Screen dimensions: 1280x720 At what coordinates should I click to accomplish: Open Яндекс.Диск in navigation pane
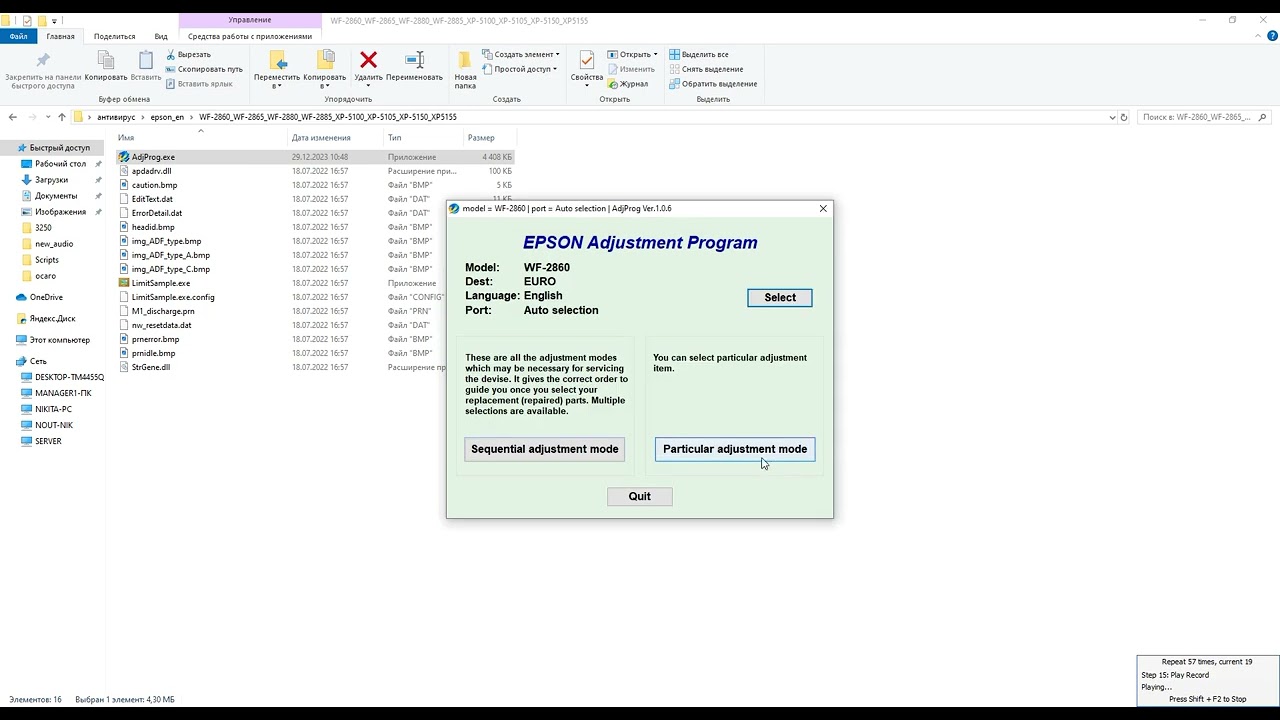(x=52, y=319)
